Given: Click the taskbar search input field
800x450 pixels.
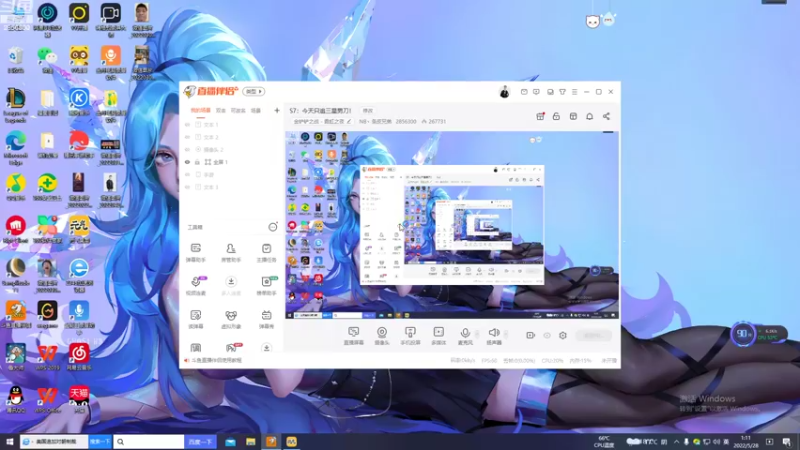Looking at the screenshot, I should click(149, 441).
